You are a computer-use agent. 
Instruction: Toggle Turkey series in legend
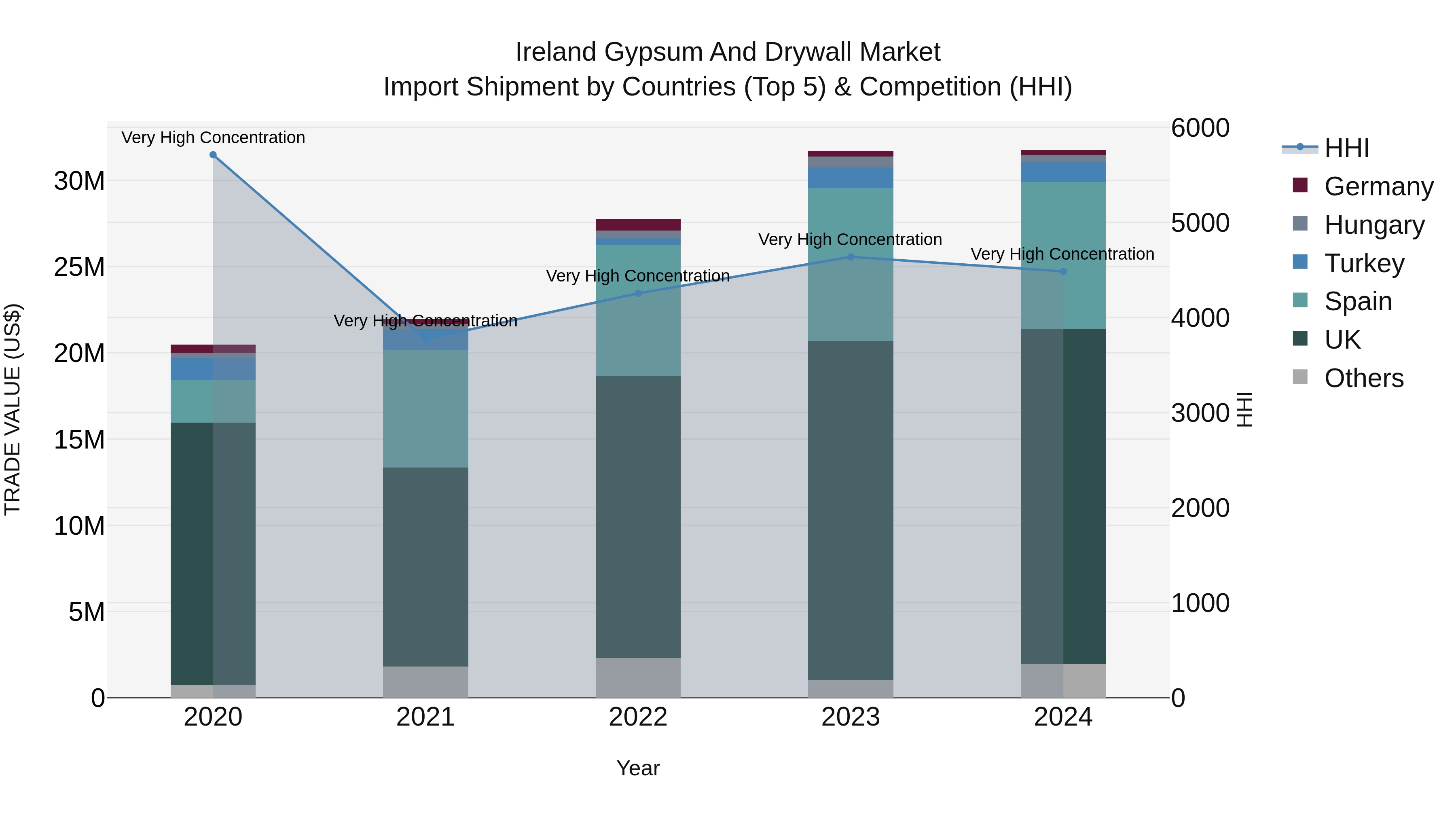click(x=1348, y=263)
